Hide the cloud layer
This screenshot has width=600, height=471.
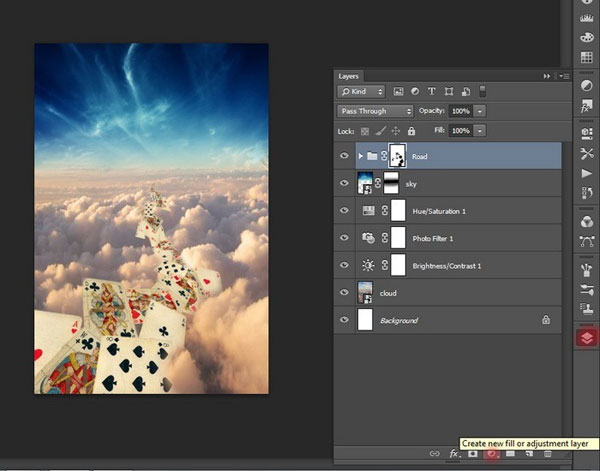(344, 292)
